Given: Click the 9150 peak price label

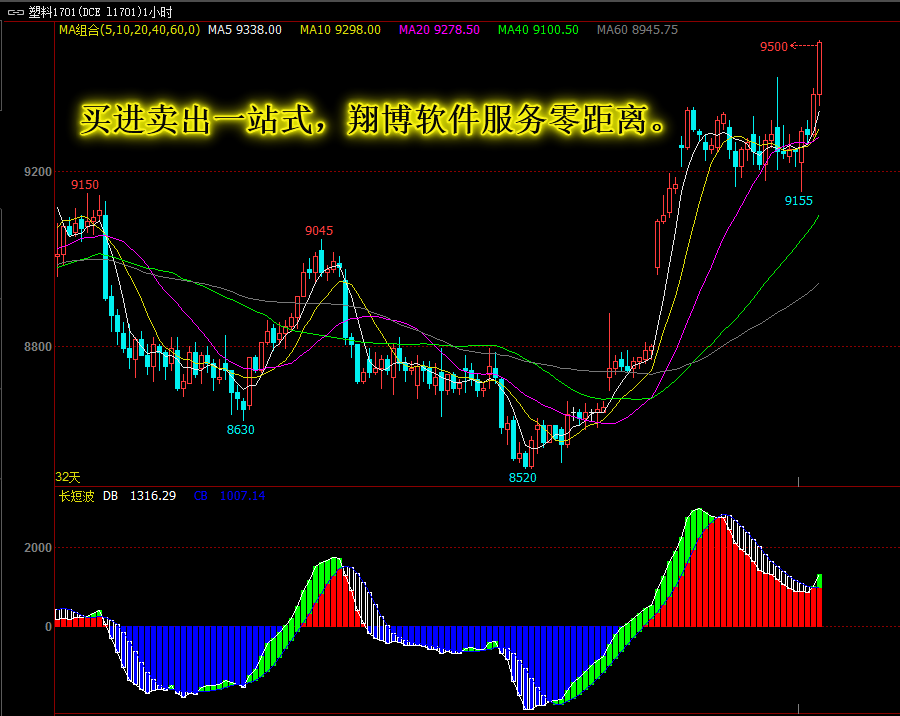Looking at the screenshot, I should click(x=85, y=185).
